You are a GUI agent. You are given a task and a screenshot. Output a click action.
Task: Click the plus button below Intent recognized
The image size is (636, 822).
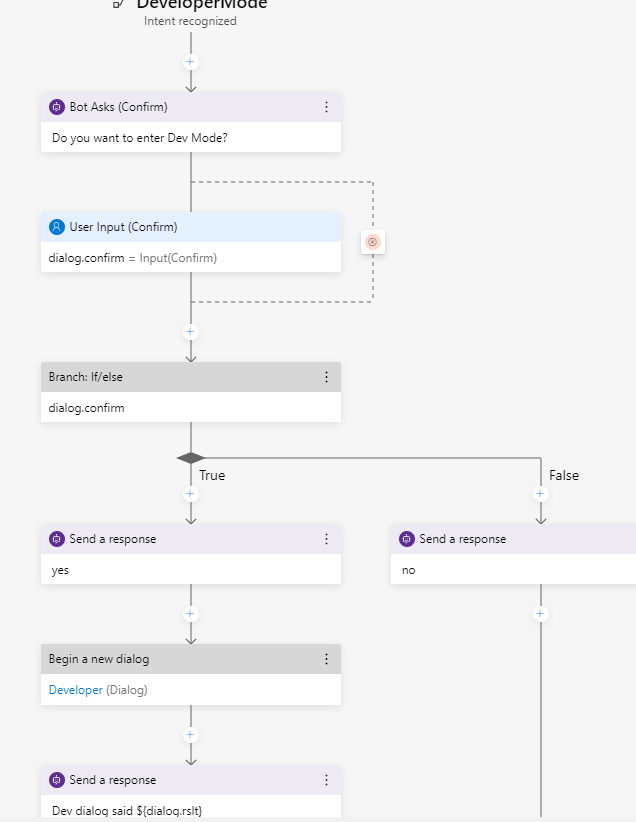click(x=190, y=62)
